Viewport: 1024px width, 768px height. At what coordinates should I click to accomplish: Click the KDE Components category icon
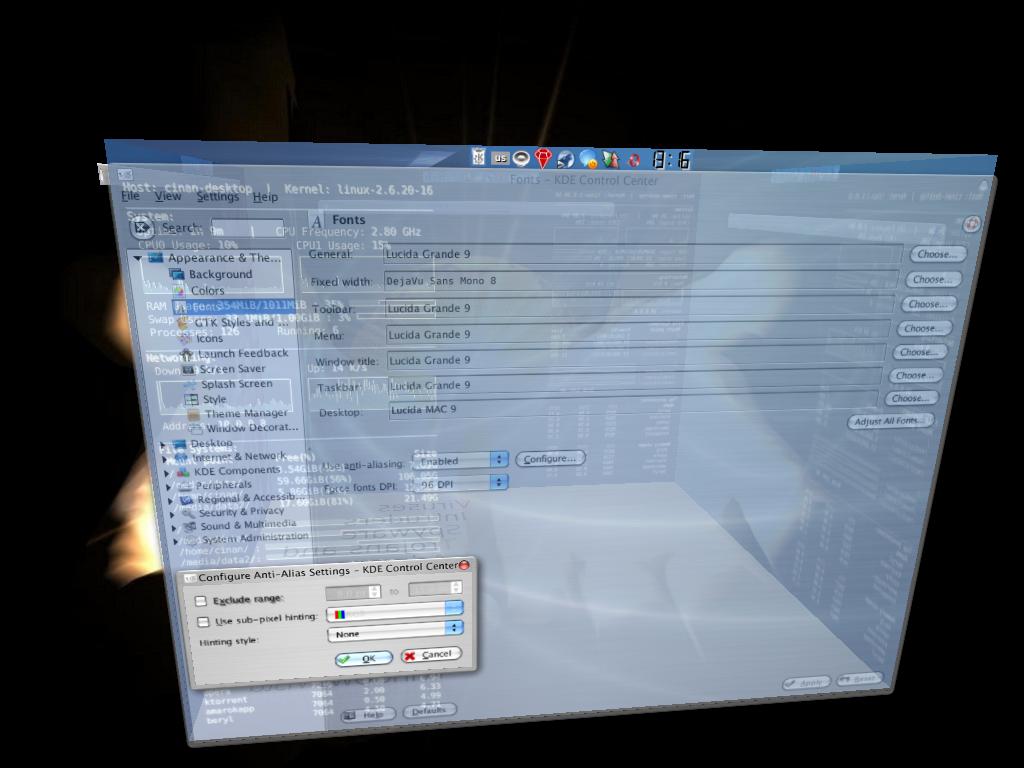tap(184, 472)
